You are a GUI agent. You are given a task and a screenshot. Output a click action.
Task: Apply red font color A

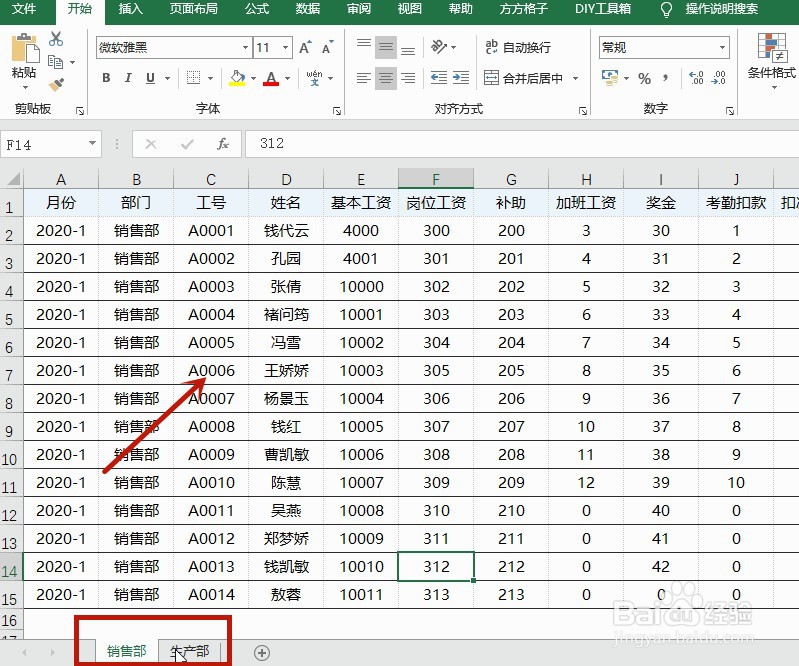pyautogui.click(x=271, y=78)
